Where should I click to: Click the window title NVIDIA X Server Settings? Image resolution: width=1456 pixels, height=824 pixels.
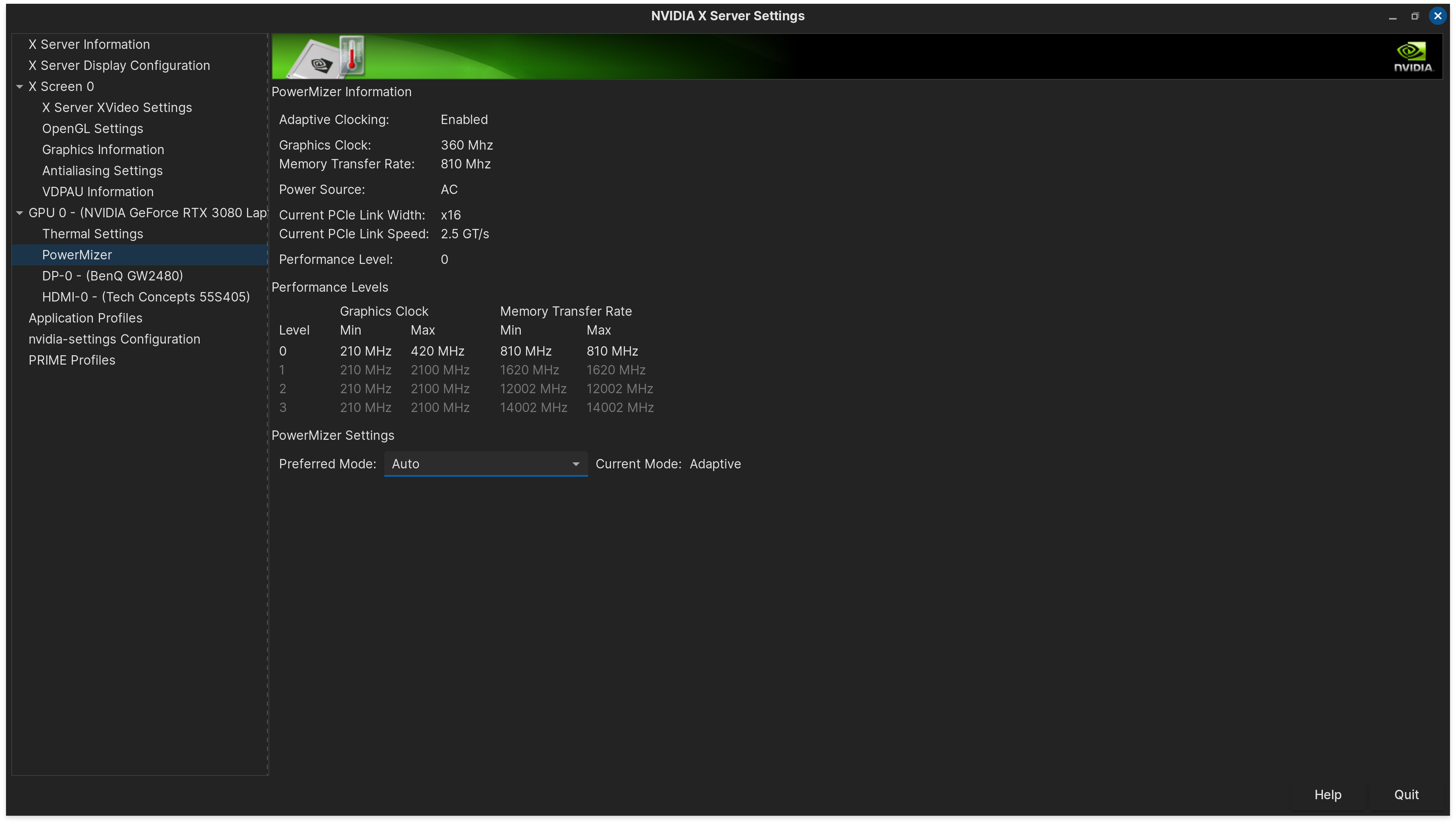coord(727,16)
